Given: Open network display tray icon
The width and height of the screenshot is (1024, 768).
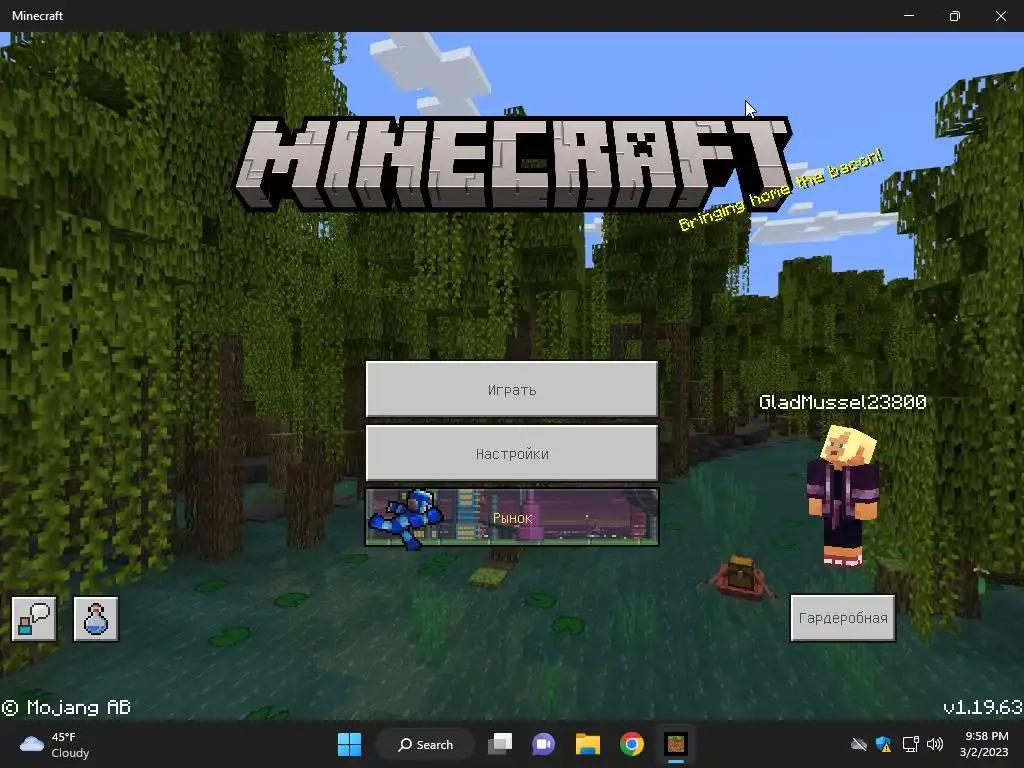Looking at the screenshot, I should coord(910,744).
